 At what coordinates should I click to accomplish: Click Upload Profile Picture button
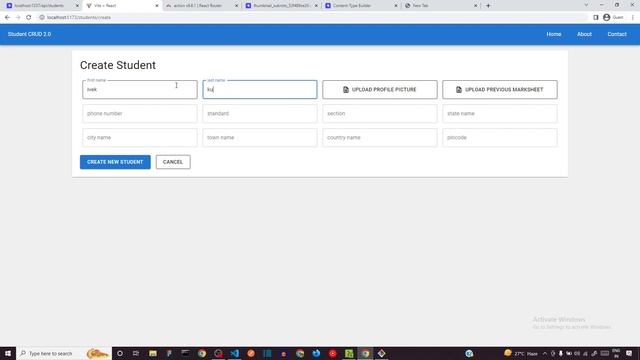(x=380, y=89)
